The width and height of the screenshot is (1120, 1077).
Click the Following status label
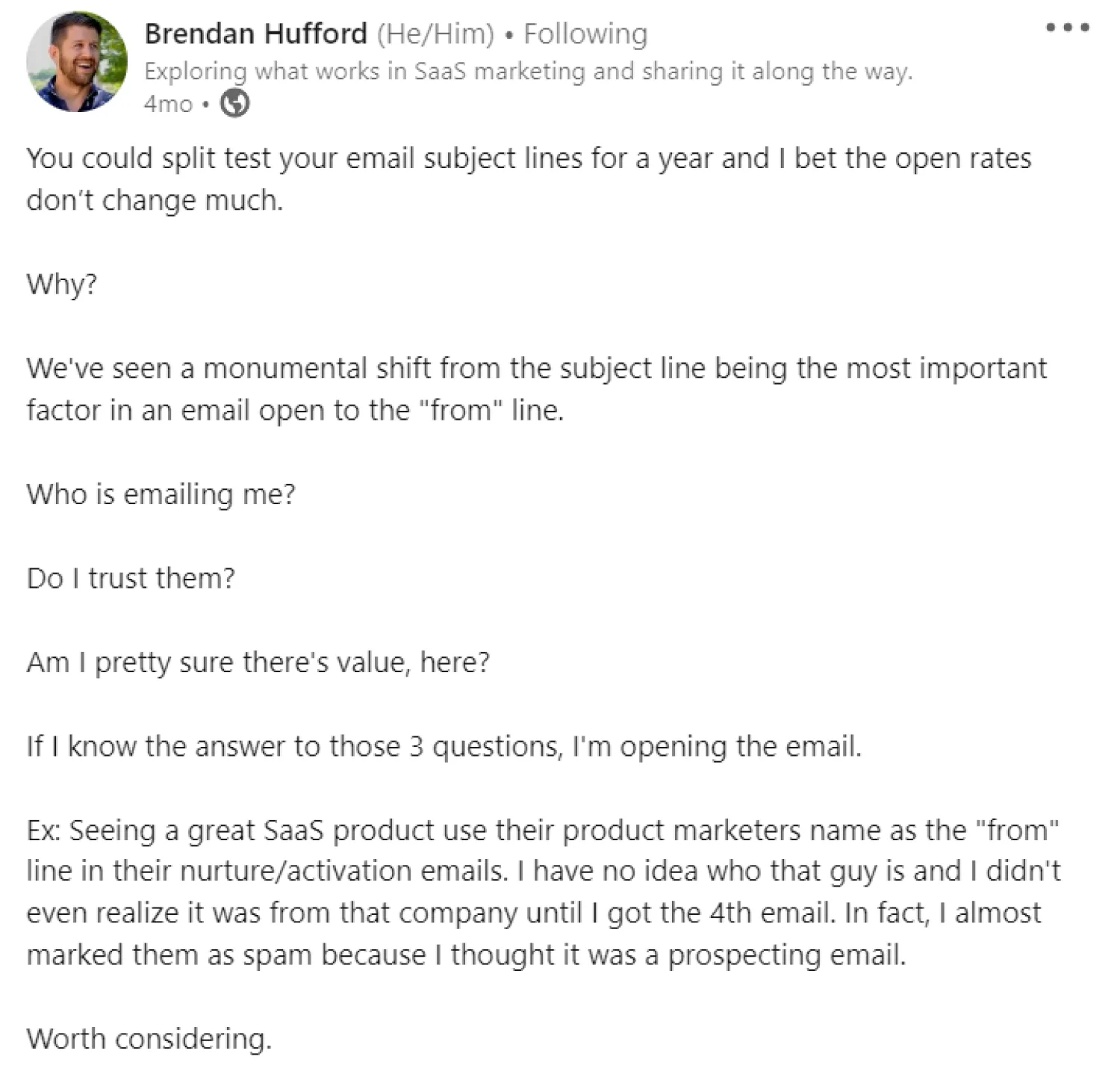pos(585,34)
